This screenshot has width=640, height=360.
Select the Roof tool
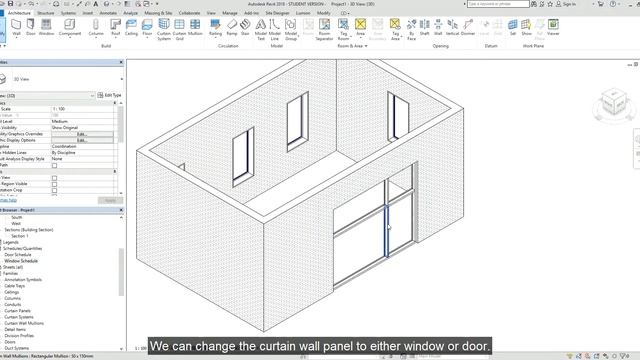116,28
